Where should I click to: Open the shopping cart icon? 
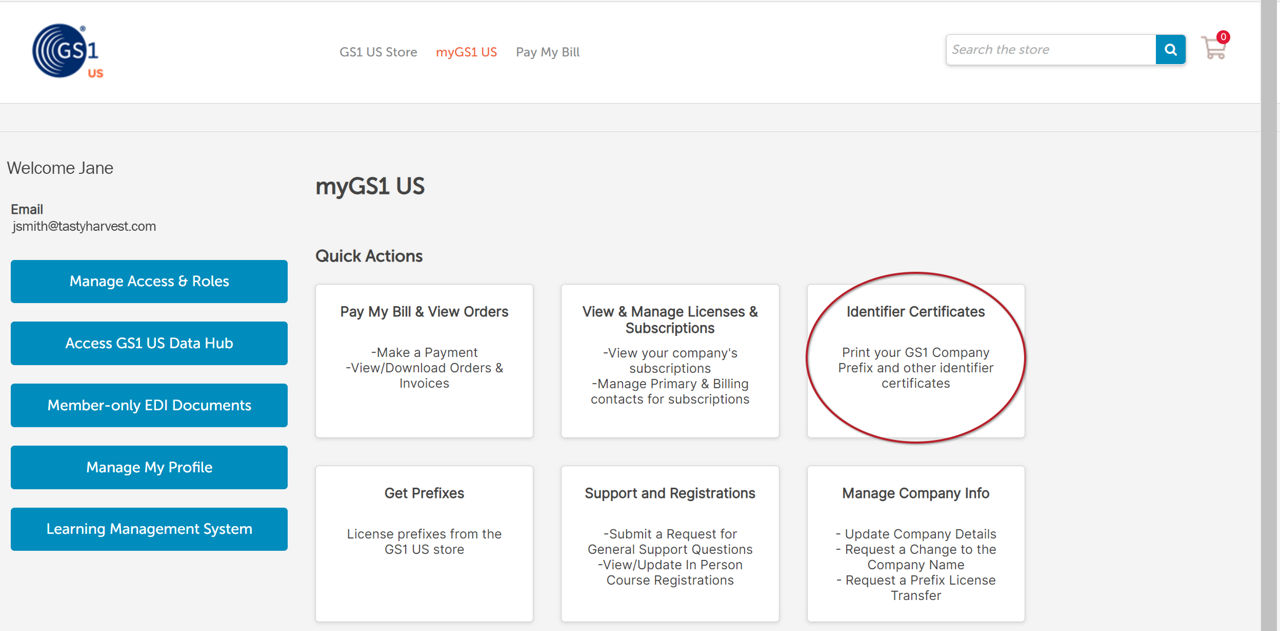[1213, 50]
